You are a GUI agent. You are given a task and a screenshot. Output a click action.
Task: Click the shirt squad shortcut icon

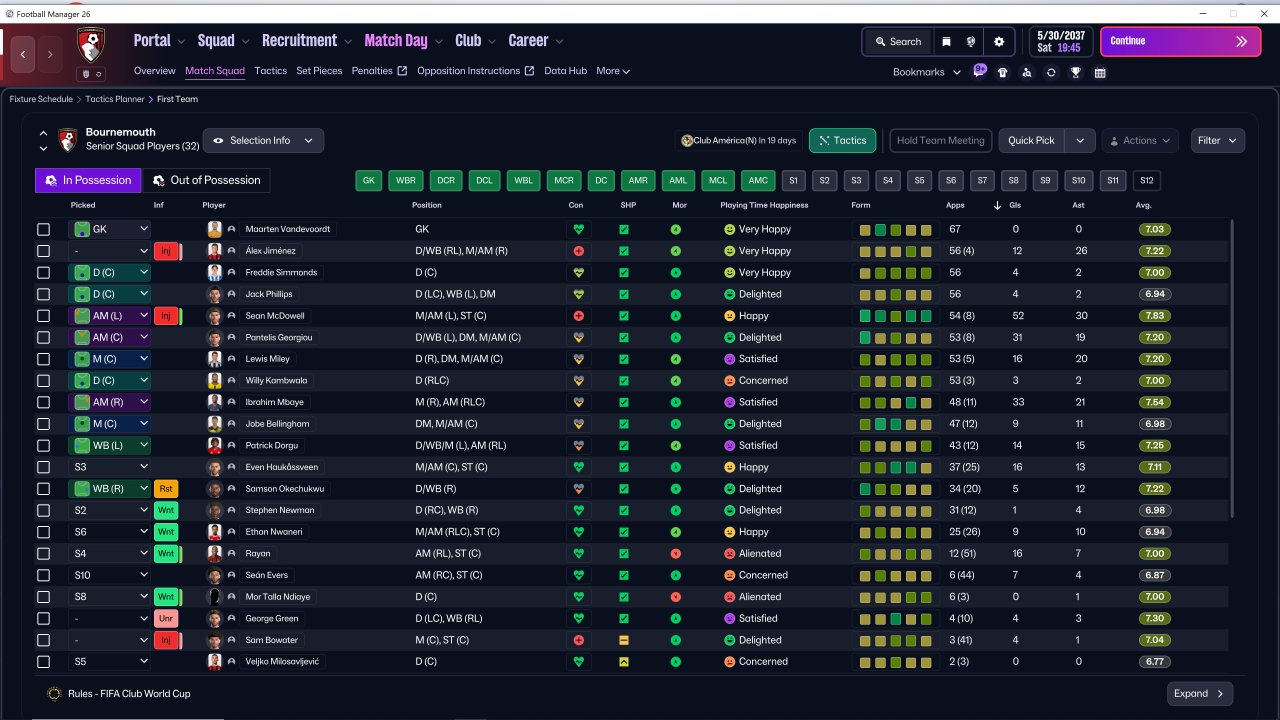click(x=1003, y=72)
